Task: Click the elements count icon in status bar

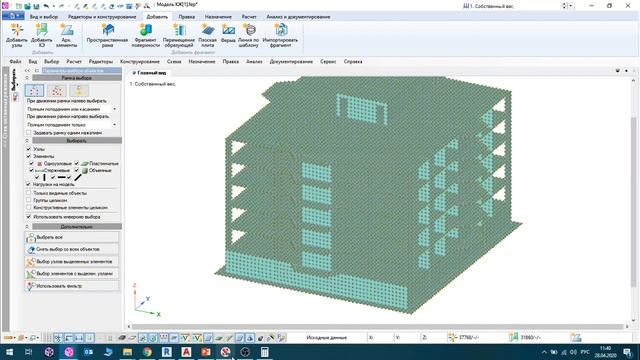Action: click(513, 337)
